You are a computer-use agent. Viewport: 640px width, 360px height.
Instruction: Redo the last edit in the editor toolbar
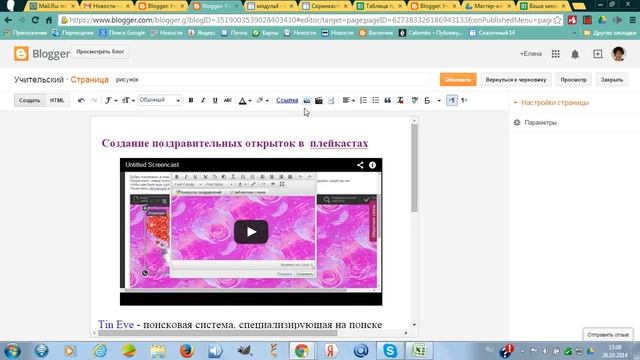(x=93, y=100)
